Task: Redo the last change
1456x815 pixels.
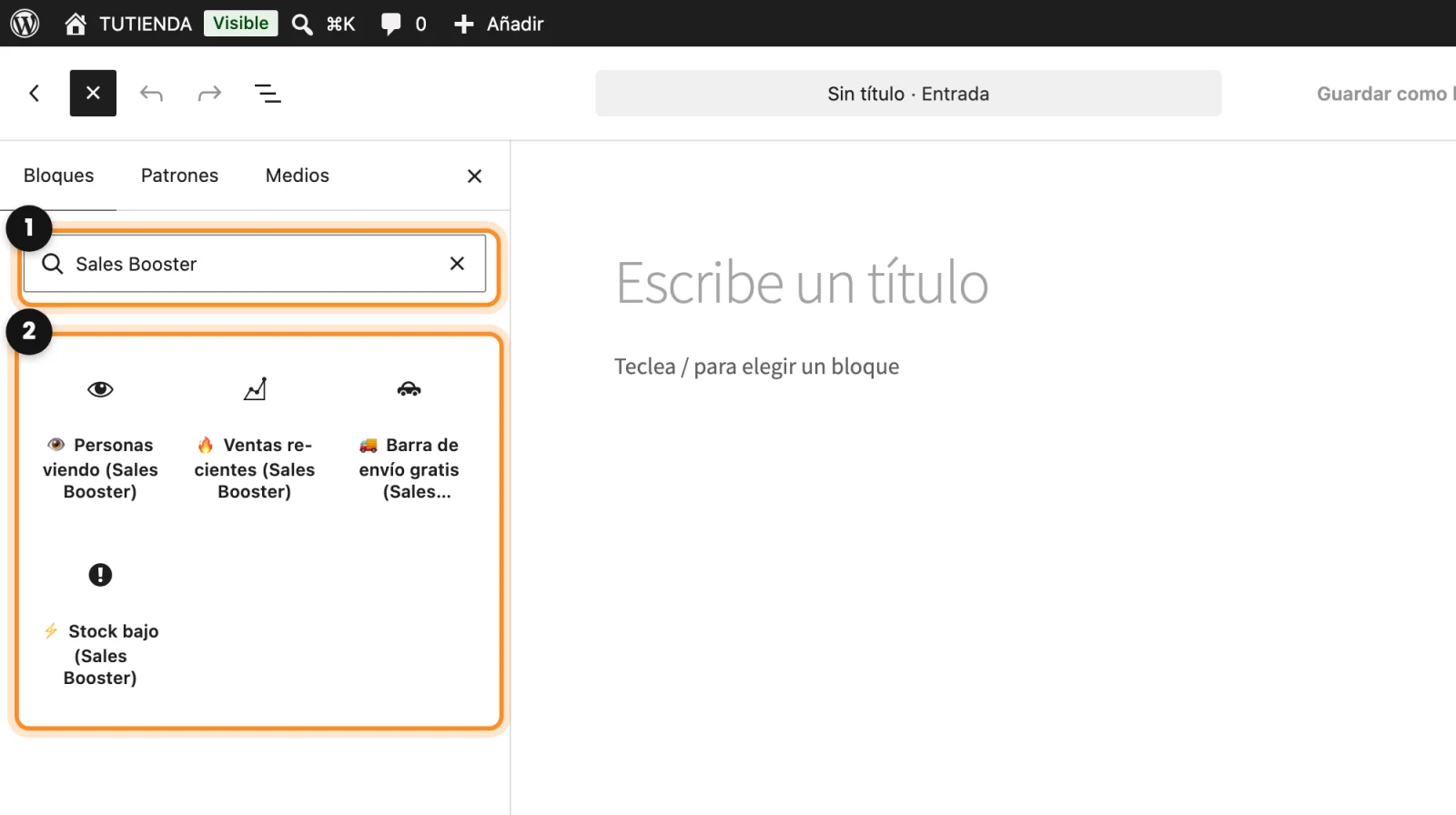Action: [x=209, y=93]
